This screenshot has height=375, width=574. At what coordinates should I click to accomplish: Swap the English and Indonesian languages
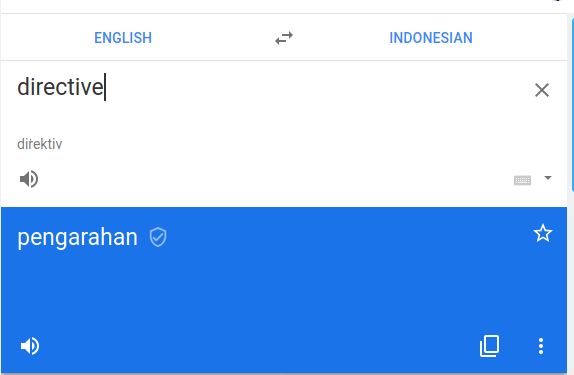pos(284,38)
